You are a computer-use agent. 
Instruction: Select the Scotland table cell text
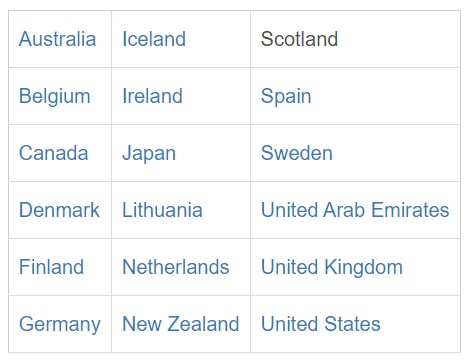(299, 39)
